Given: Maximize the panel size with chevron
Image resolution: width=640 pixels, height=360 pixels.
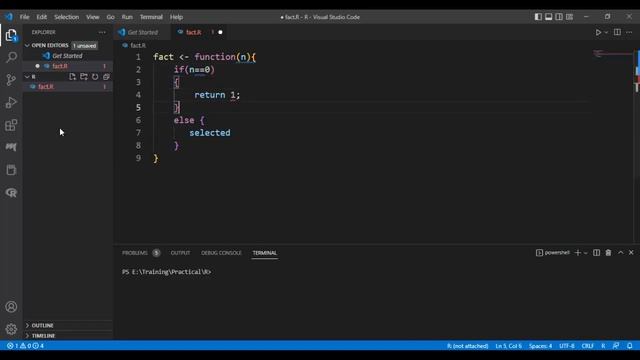Looking at the screenshot, I should [x=620, y=253].
